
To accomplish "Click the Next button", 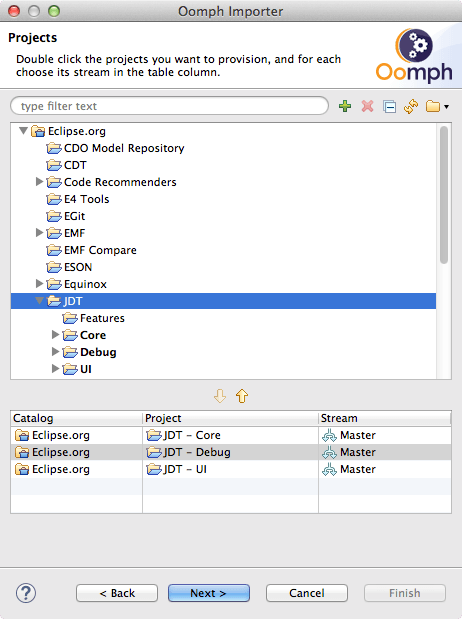I will coord(208,593).
